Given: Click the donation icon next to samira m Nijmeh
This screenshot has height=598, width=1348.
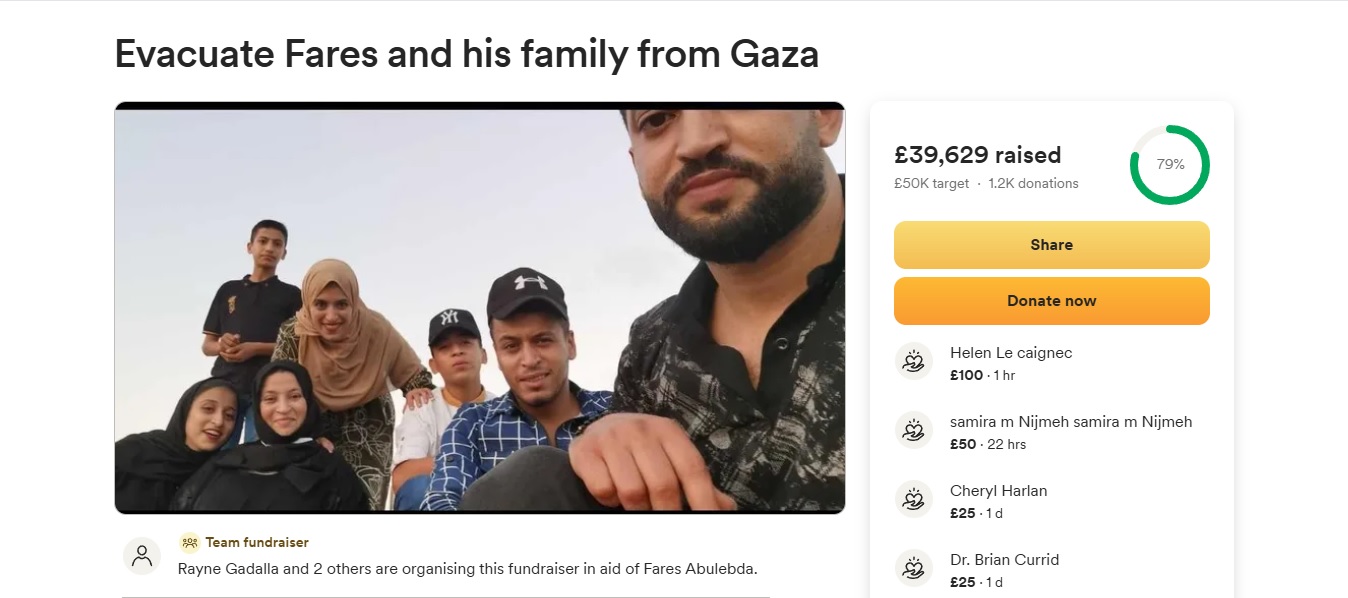Looking at the screenshot, I should [913, 430].
